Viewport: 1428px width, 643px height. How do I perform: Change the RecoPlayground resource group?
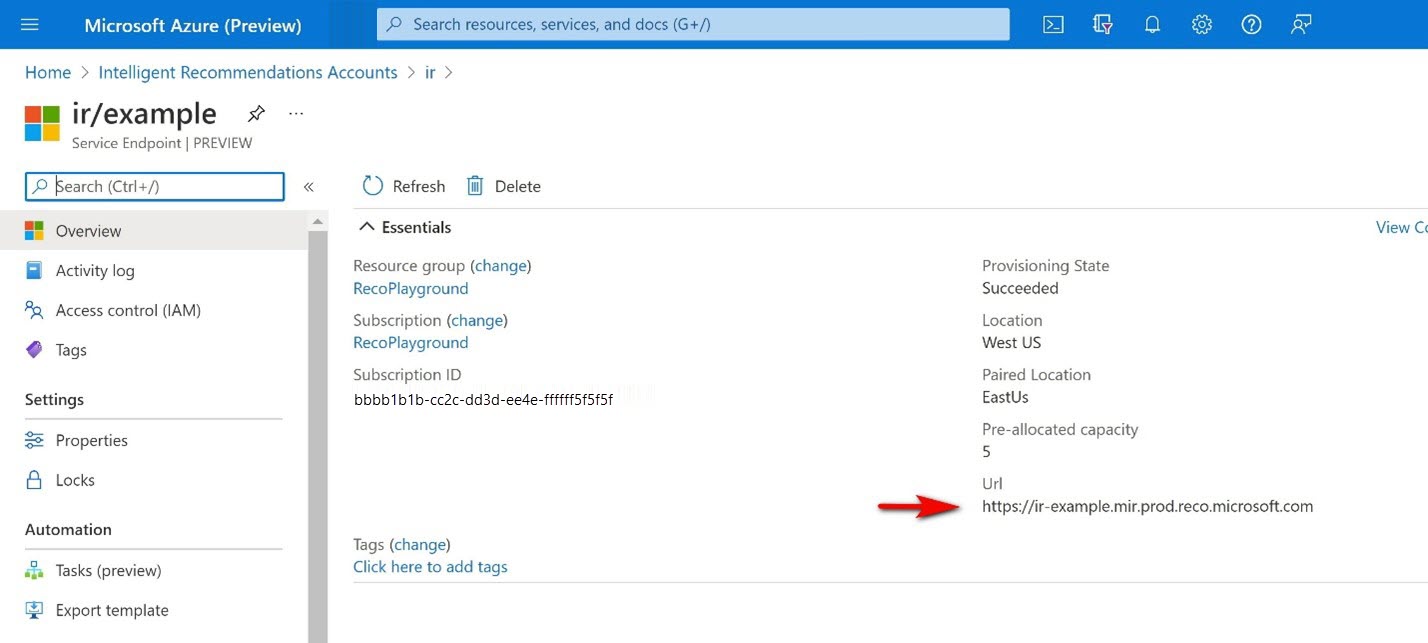coord(501,265)
